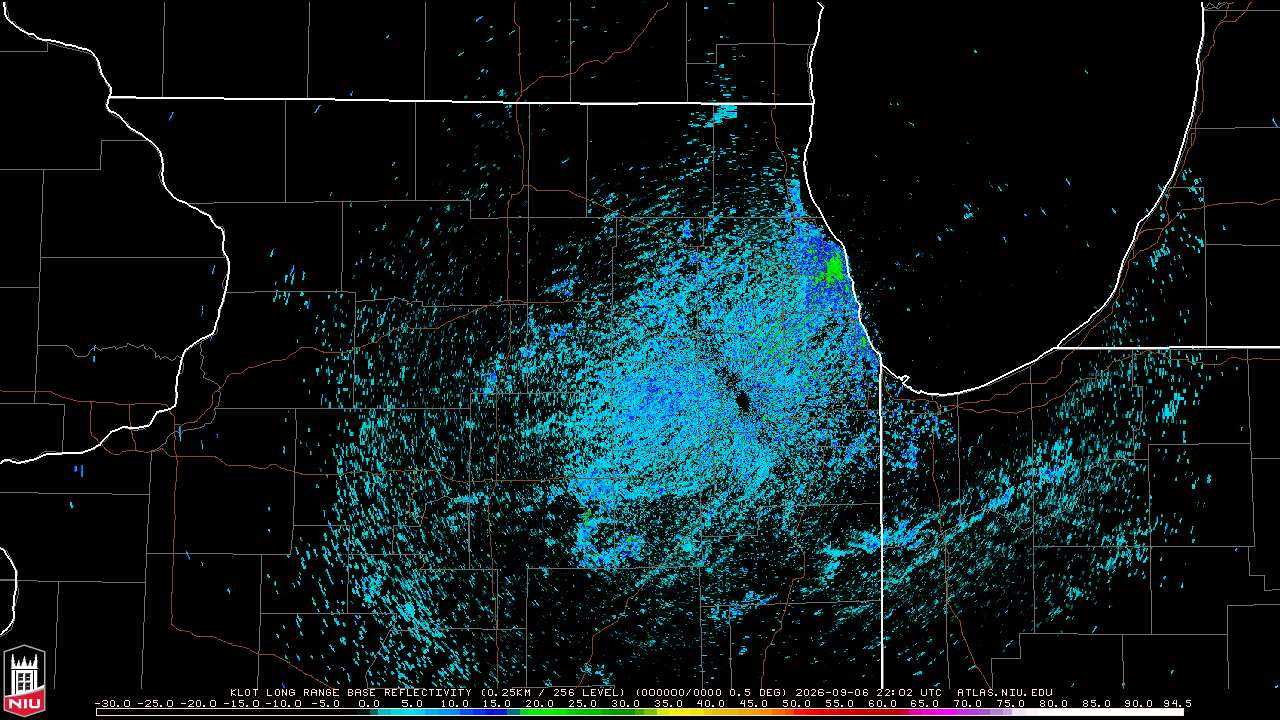
Task: Click the 0.25KM / 256 LEVEL text
Action: click(x=553, y=692)
